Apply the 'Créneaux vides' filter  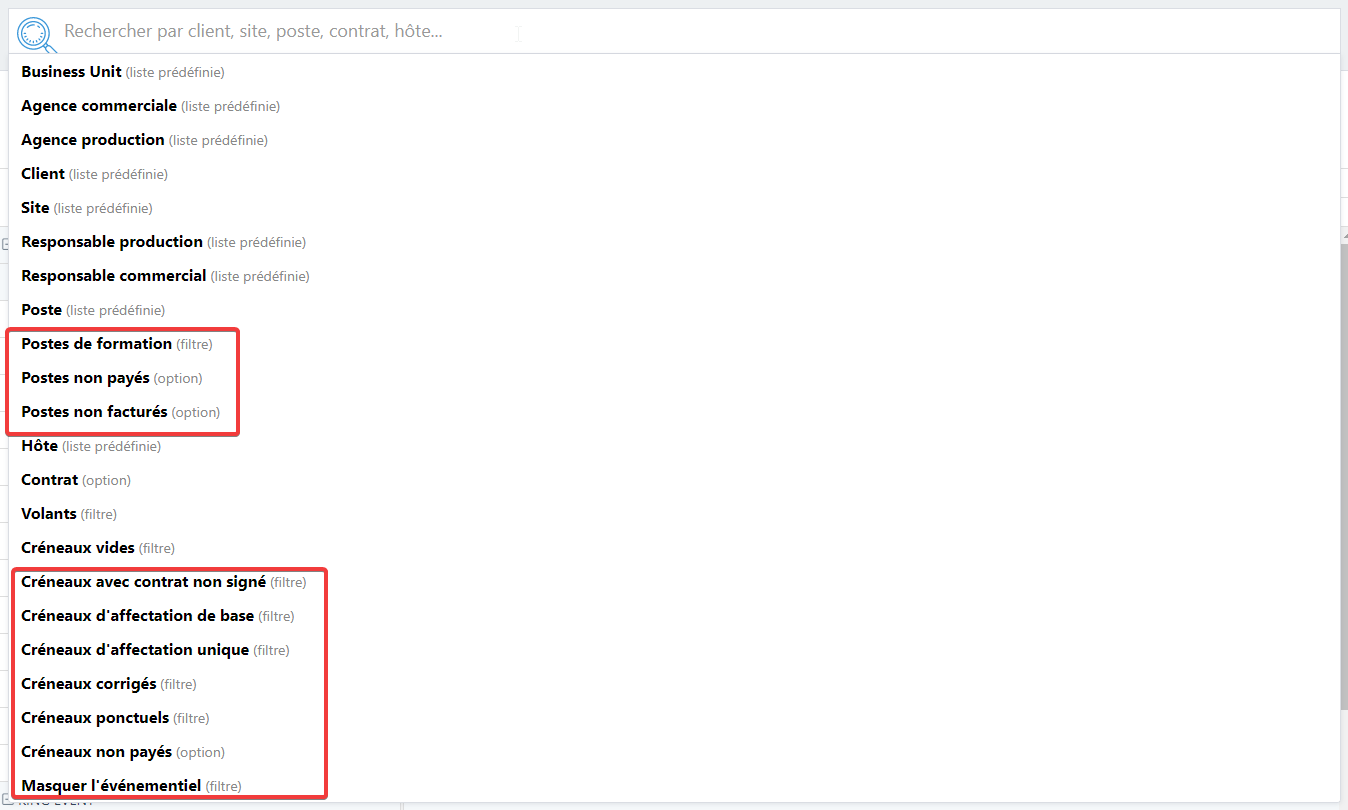(78, 548)
